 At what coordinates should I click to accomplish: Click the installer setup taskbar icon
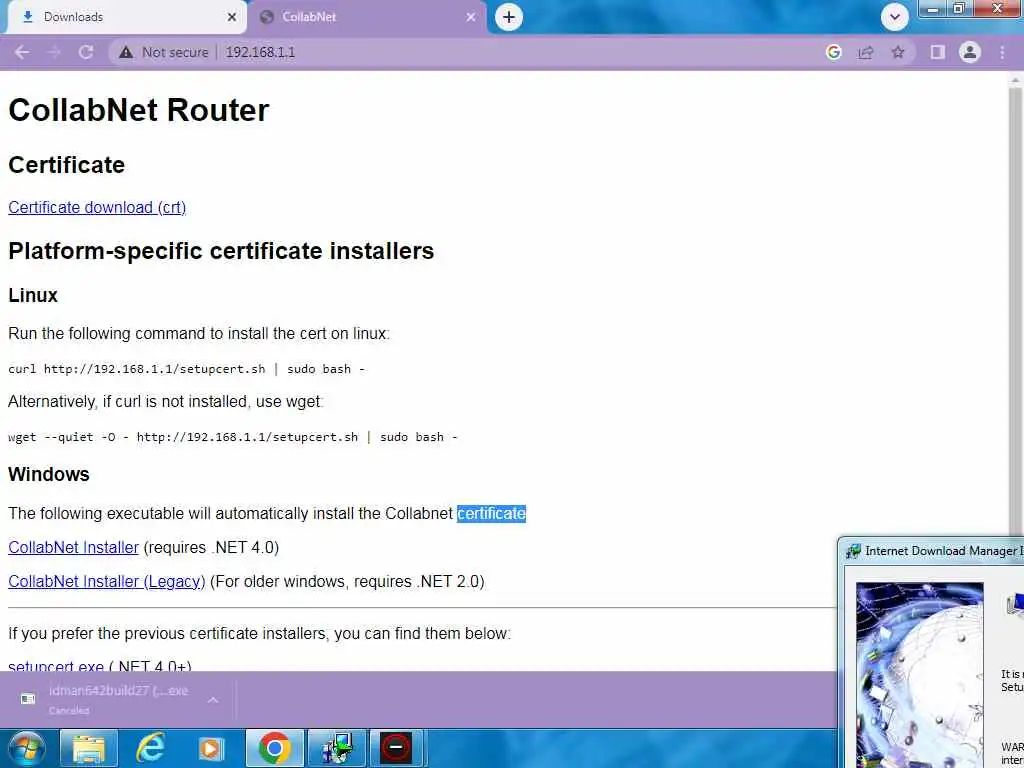337,748
